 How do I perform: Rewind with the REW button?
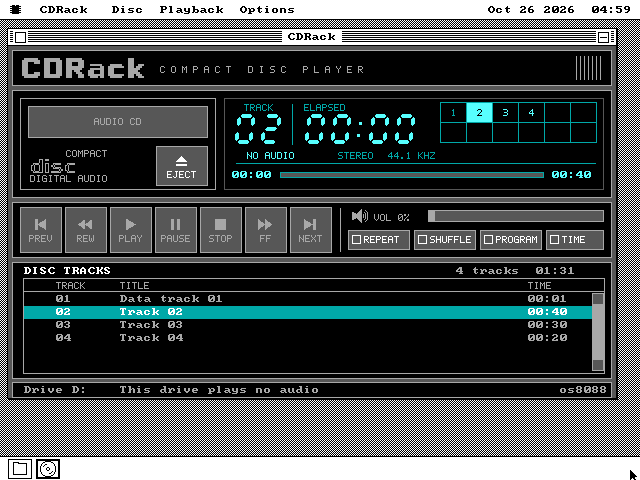(86, 230)
